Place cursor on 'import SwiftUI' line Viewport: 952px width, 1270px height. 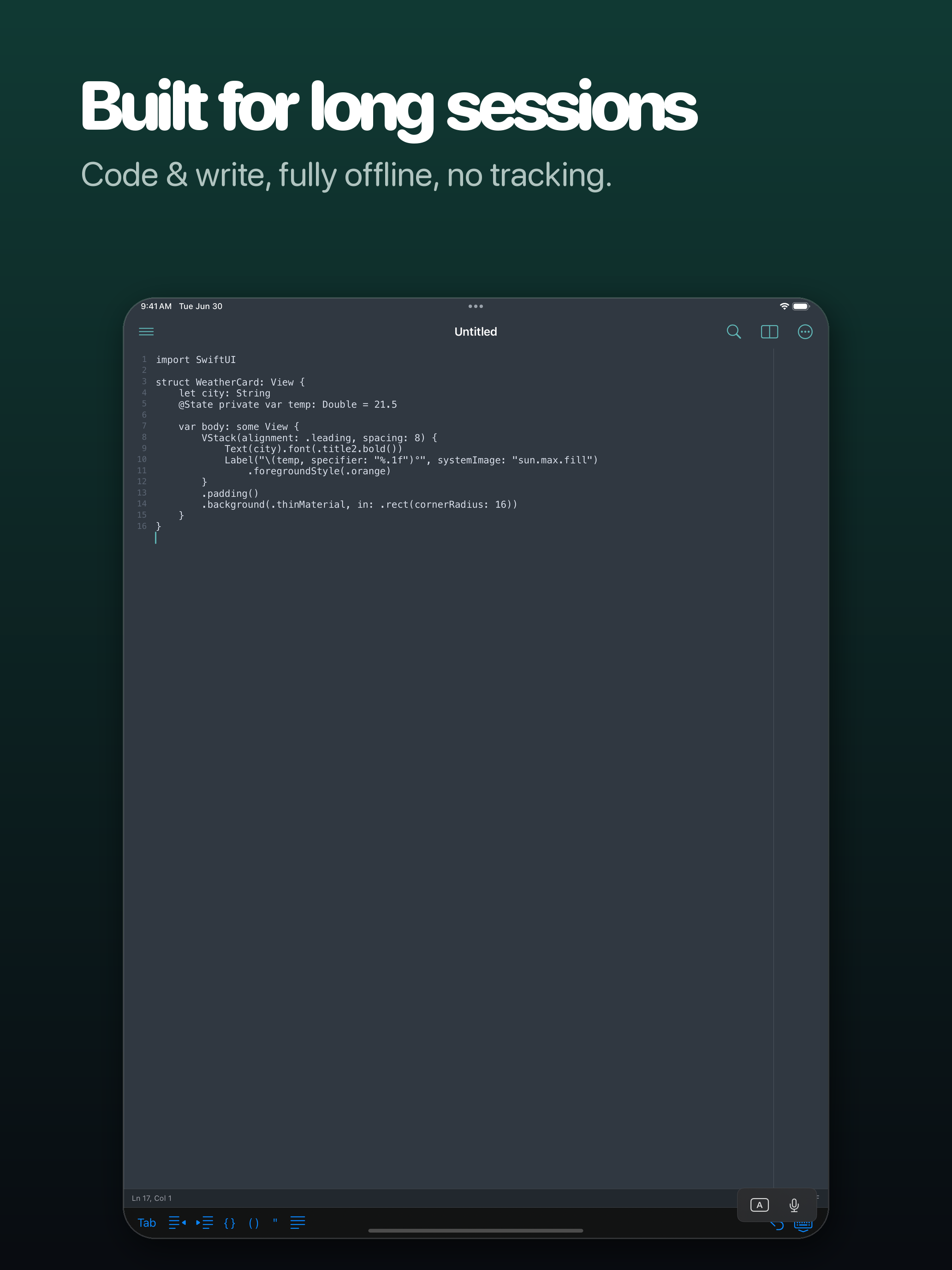pos(196,359)
